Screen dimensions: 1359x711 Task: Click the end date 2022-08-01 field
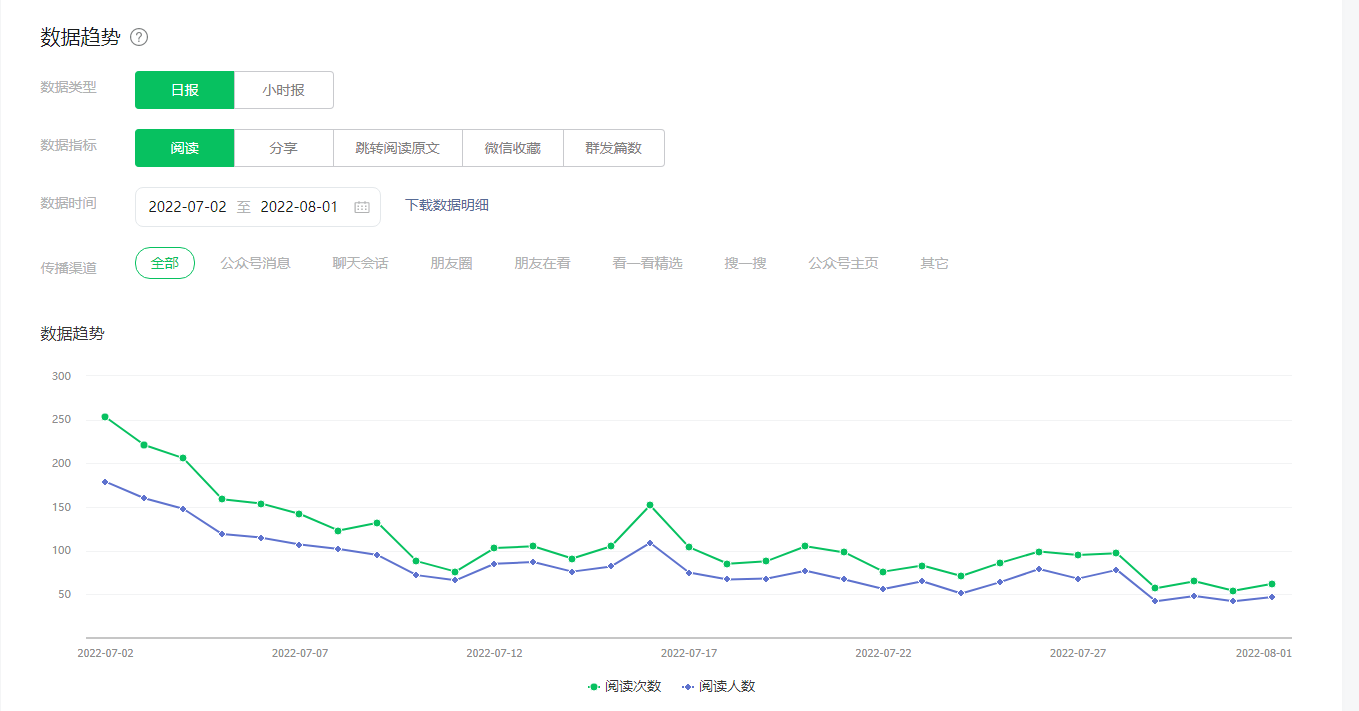pos(299,207)
